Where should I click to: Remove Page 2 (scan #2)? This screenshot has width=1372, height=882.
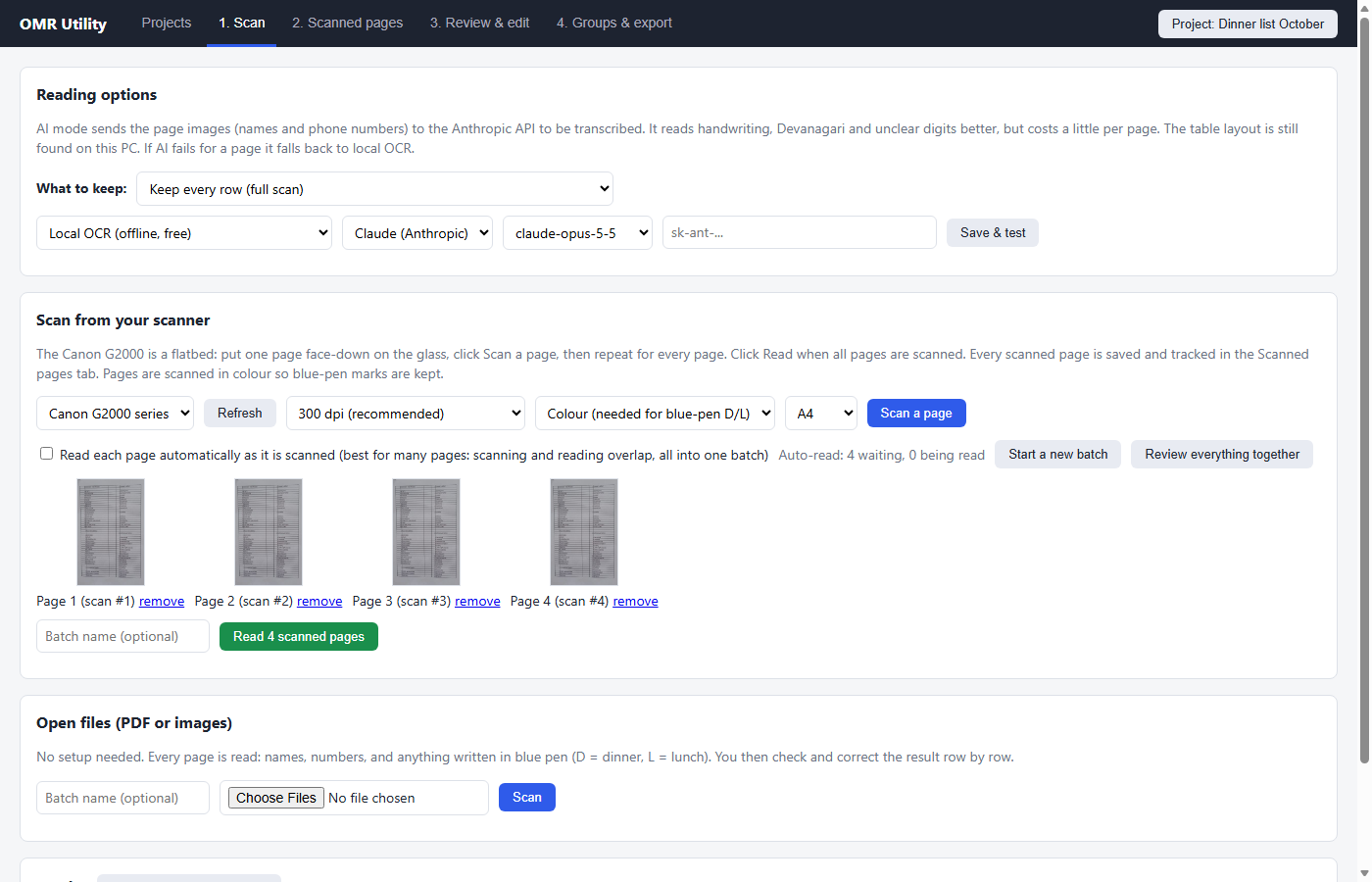pos(319,601)
